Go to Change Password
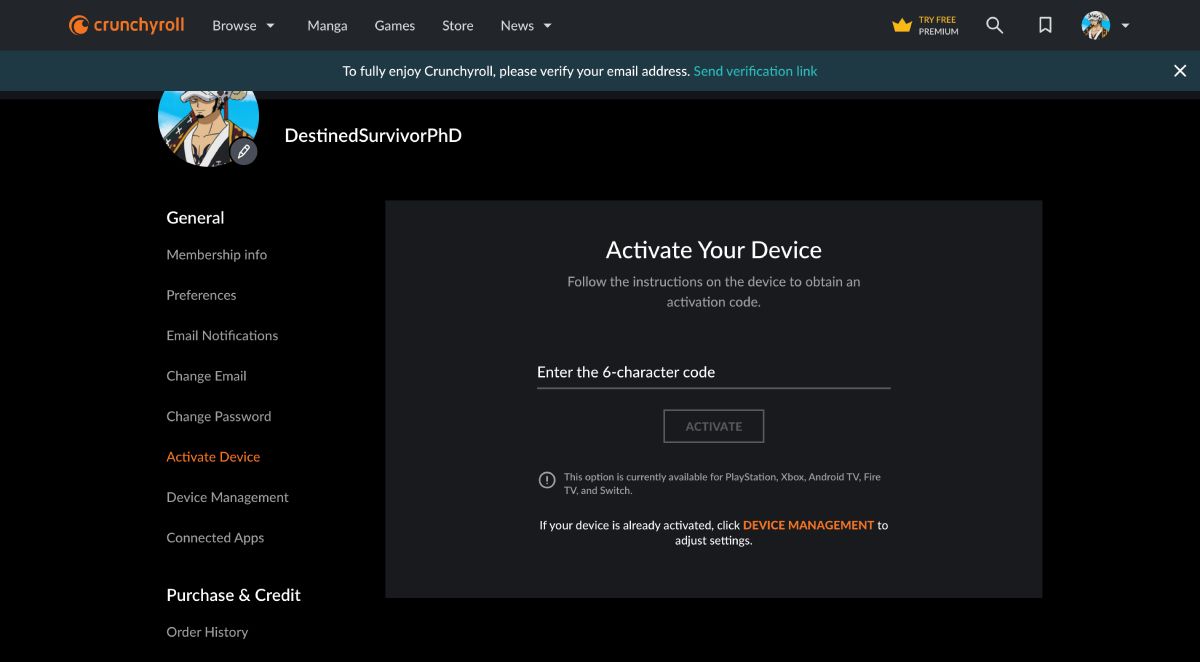Viewport: 1200px width, 662px height. pyautogui.click(x=218, y=416)
